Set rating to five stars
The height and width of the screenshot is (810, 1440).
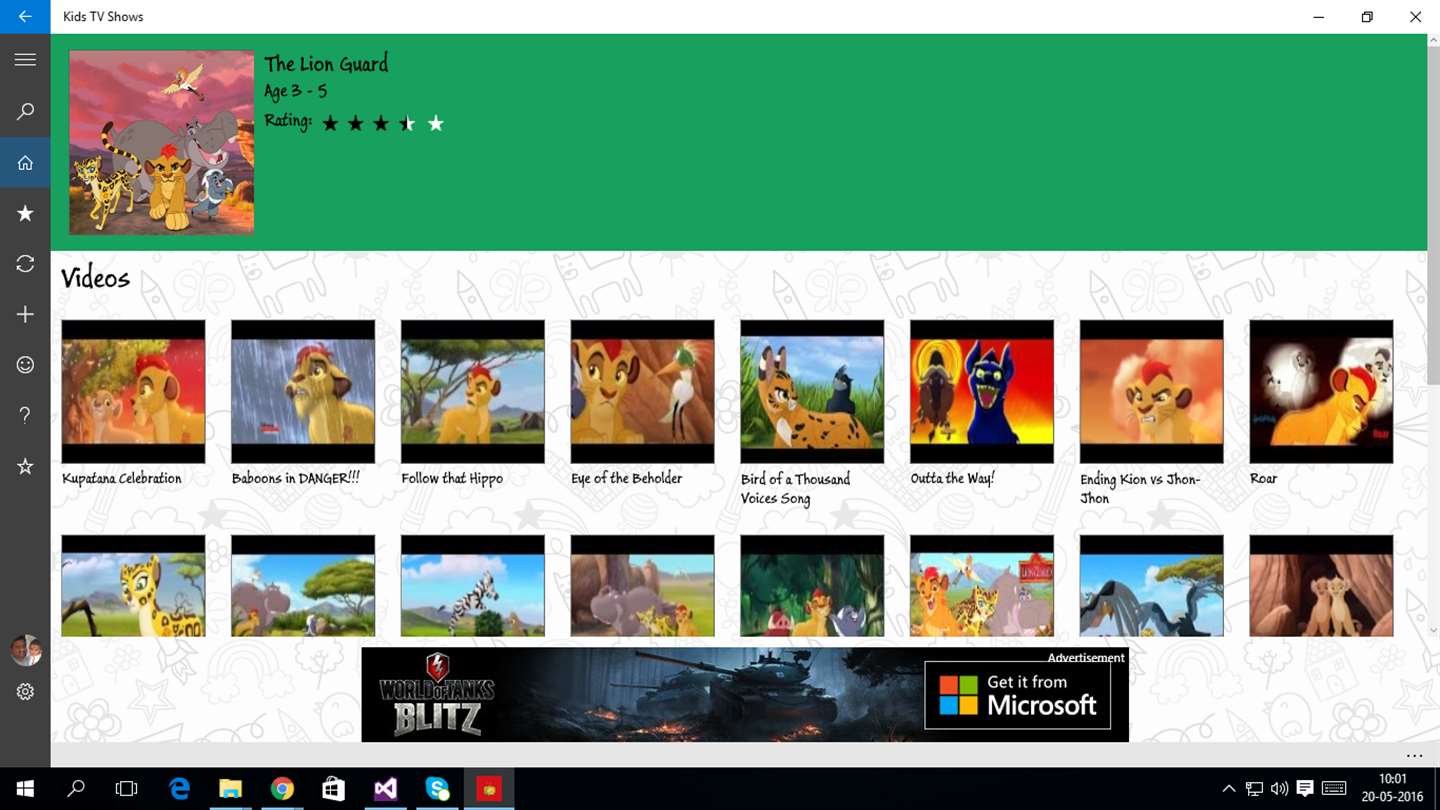pyautogui.click(x=435, y=123)
